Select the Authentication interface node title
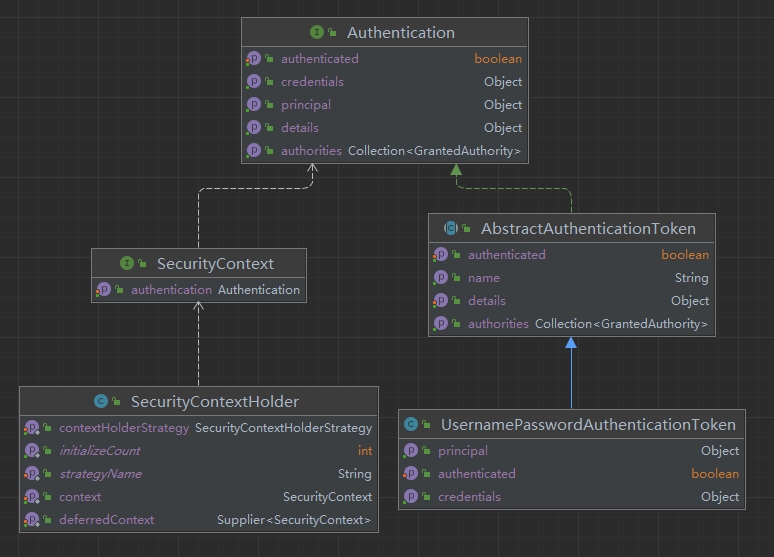Screen dimensions: 774x557 coord(401,33)
